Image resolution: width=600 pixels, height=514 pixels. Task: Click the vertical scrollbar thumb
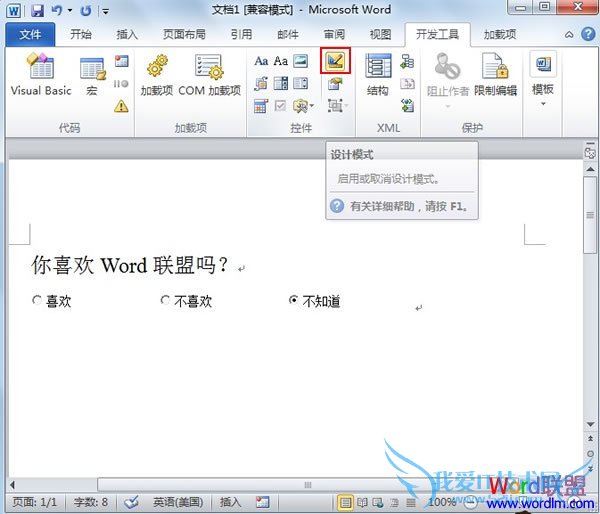pyautogui.click(x=590, y=215)
